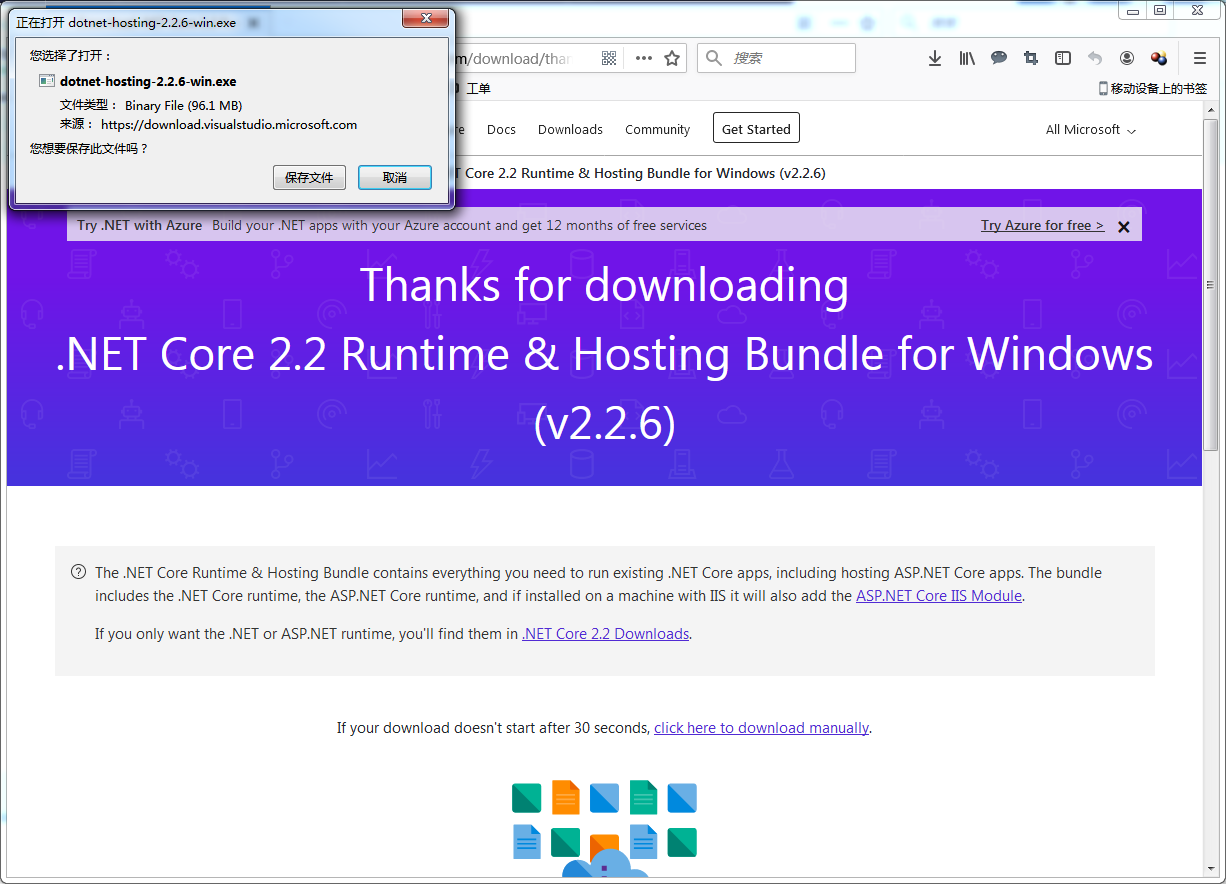Maximize the Firefox browser window

tap(1160, 10)
